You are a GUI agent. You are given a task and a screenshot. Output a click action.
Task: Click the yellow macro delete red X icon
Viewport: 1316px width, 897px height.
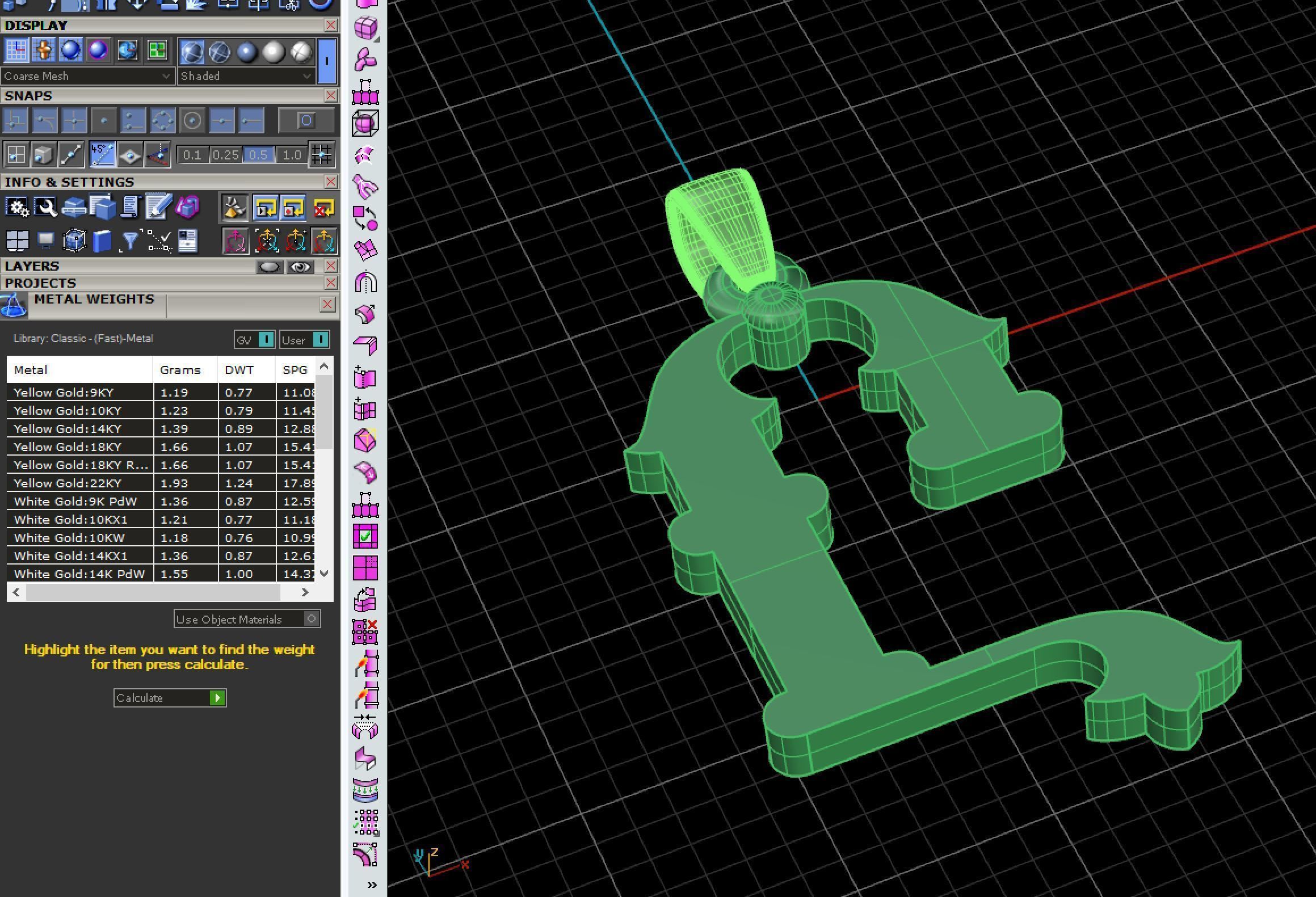click(324, 208)
